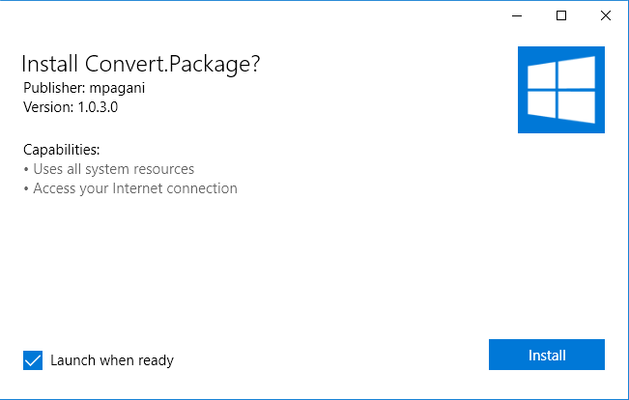629x400 pixels.
Task: Click the "Version:" label
Action: pos(49,107)
